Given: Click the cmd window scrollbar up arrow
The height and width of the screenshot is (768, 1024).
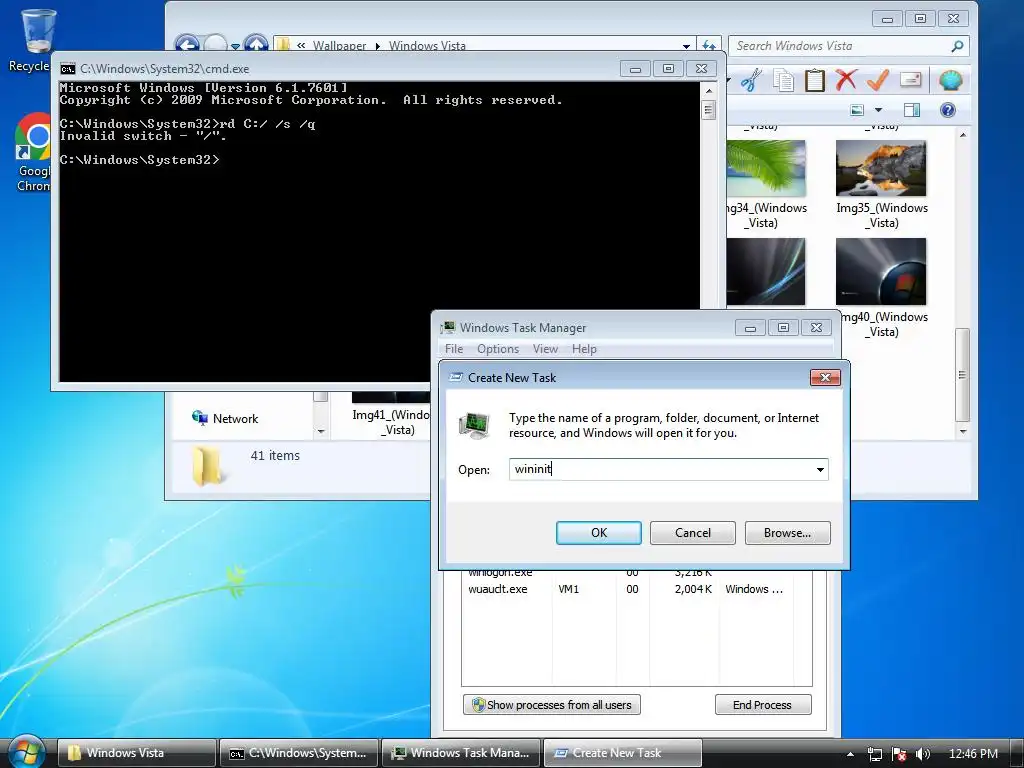Looking at the screenshot, I should 709,89.
